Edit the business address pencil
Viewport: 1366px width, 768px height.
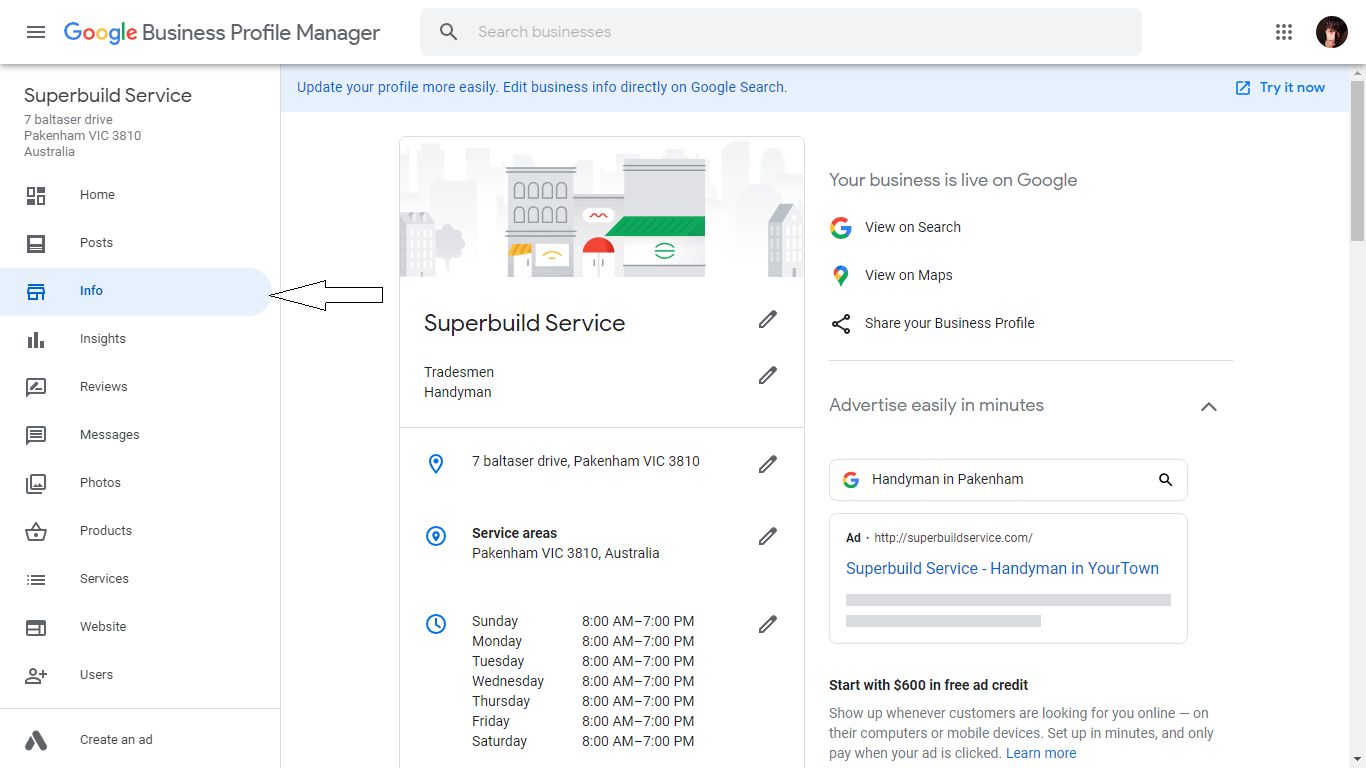pyautogui.click(x=767, y=464)
